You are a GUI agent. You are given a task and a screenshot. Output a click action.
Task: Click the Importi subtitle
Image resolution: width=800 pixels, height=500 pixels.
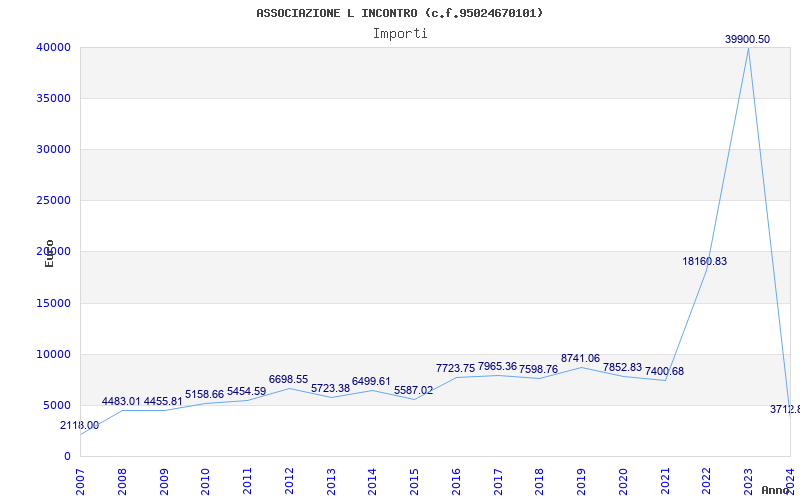(400, 34)
